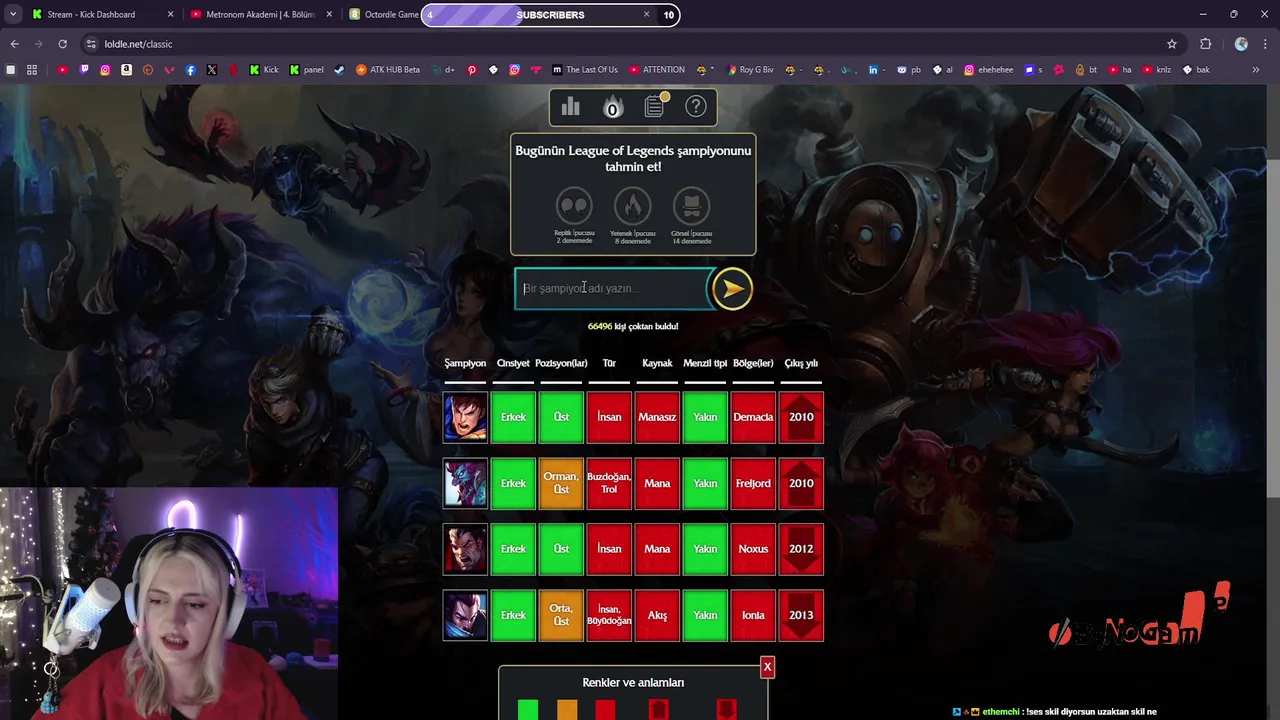Screen dimensions: 1280x720
Task: Select the Orta, Üst position cell
Action: tap(561, 615)
